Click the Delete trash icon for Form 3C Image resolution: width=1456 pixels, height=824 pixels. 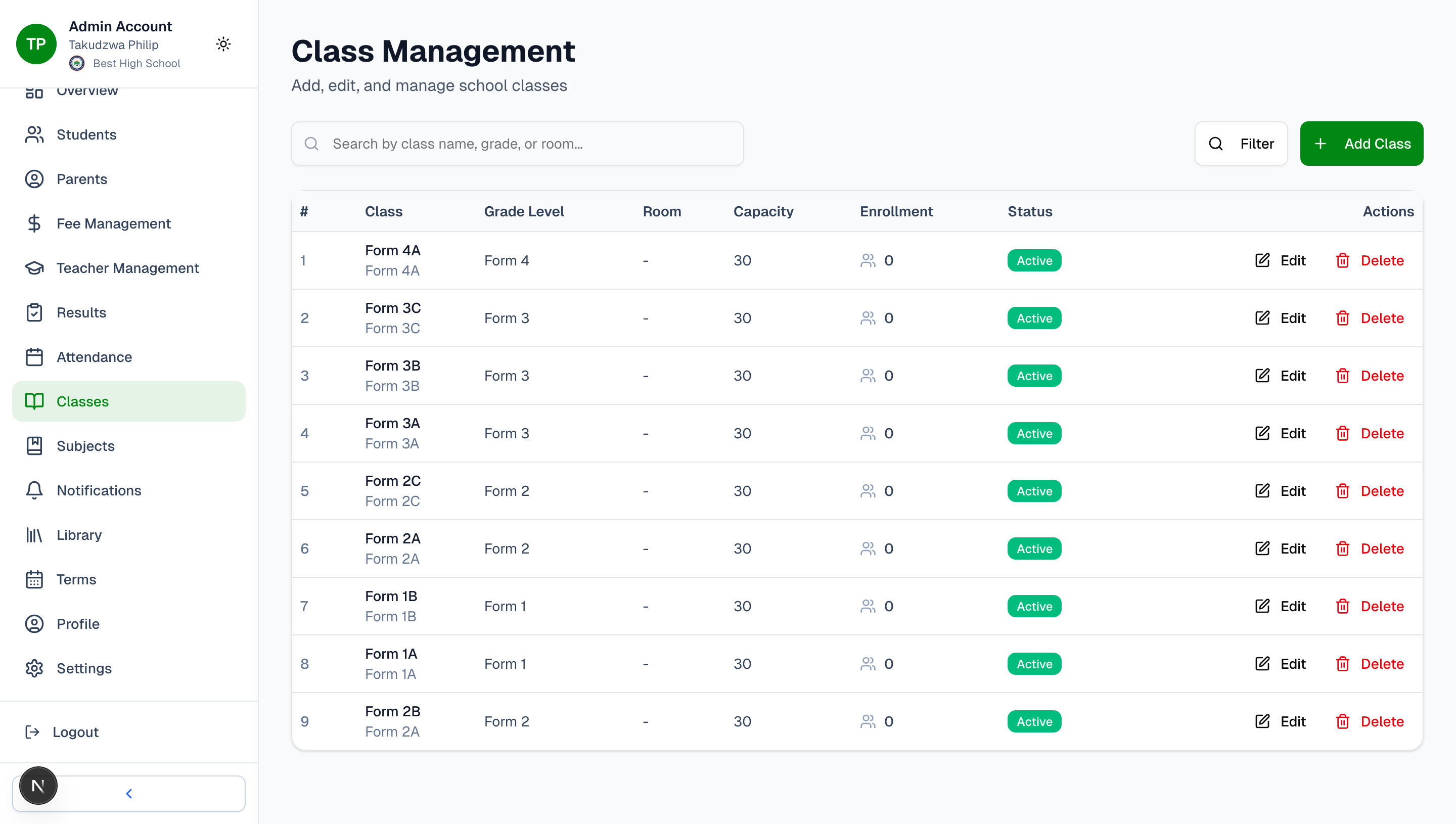click(1343, 317)
